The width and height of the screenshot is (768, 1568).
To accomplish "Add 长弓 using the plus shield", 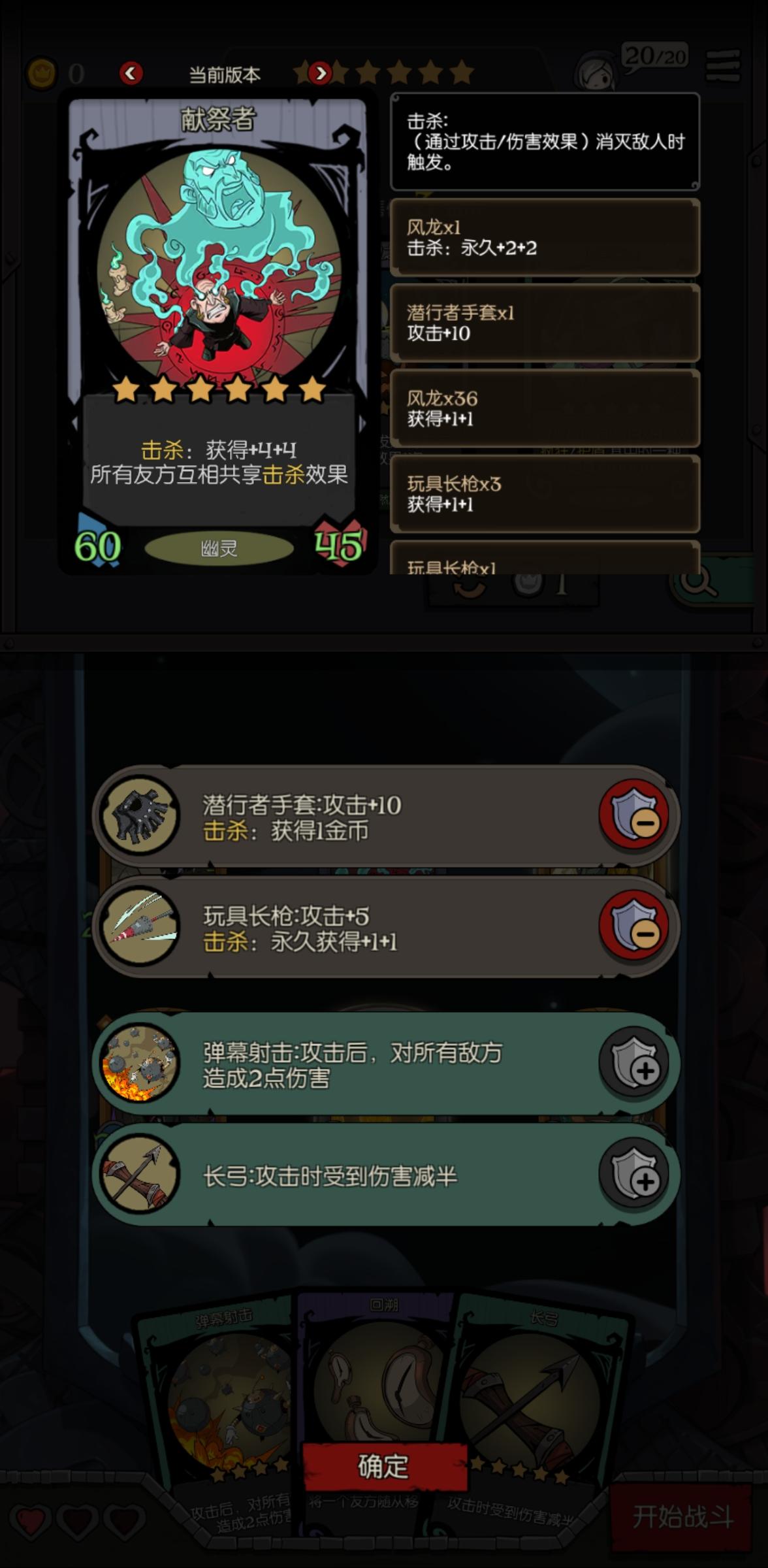I will pyautogui.click(x=633, y=1173).
